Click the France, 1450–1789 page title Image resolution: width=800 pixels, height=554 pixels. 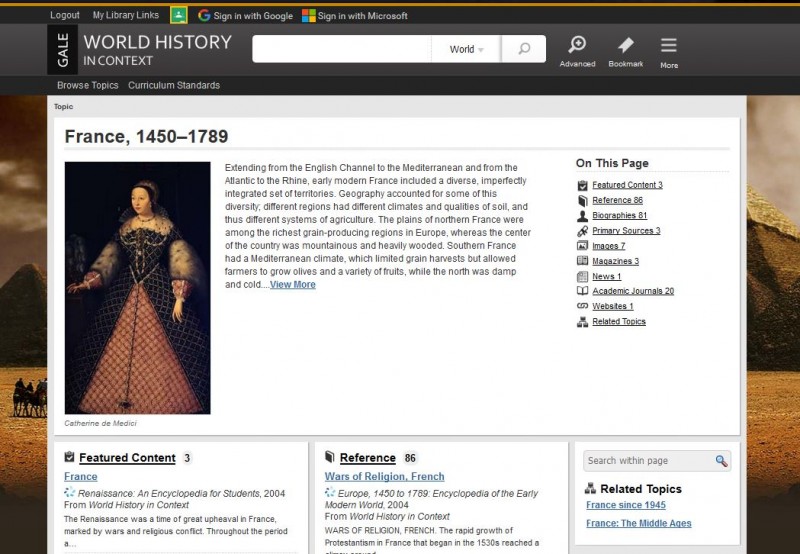pyautogui.click(x=146, y=136)
